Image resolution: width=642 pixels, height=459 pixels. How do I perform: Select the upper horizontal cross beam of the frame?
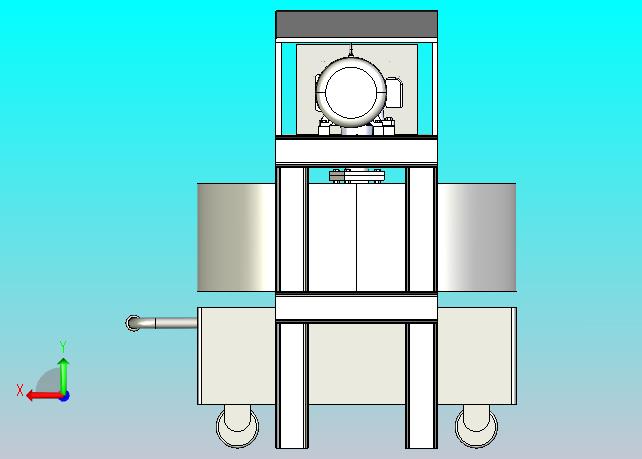(x=357, y=152)
